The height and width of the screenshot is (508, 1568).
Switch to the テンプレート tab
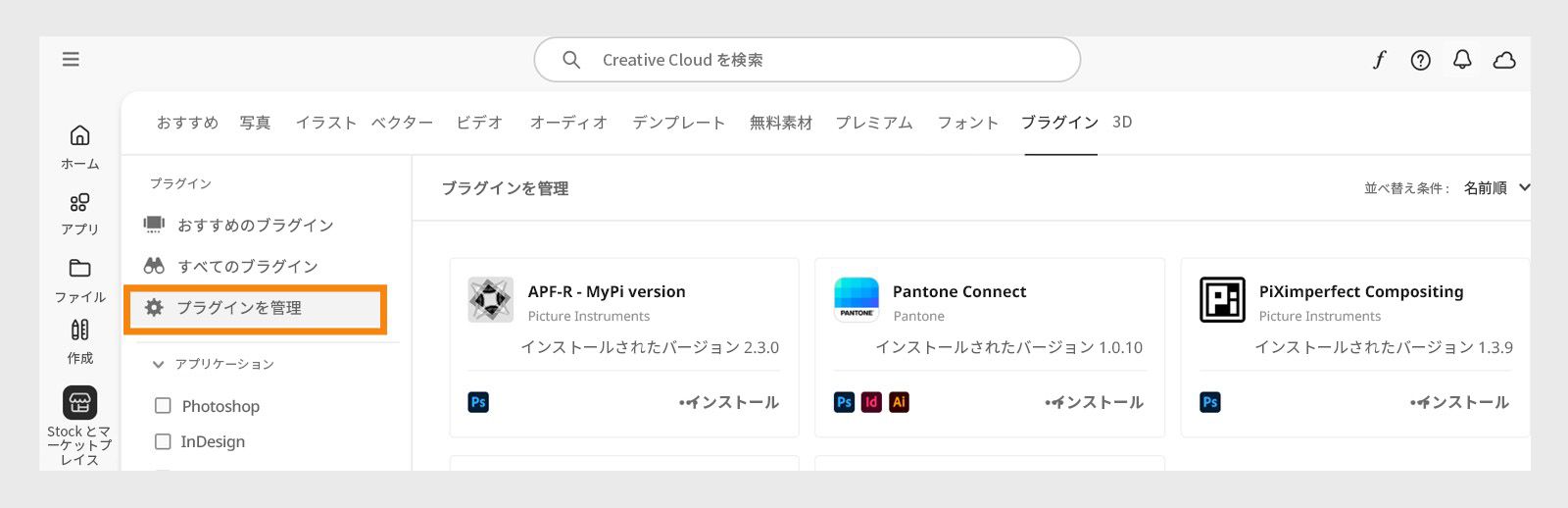pos(678,123)
